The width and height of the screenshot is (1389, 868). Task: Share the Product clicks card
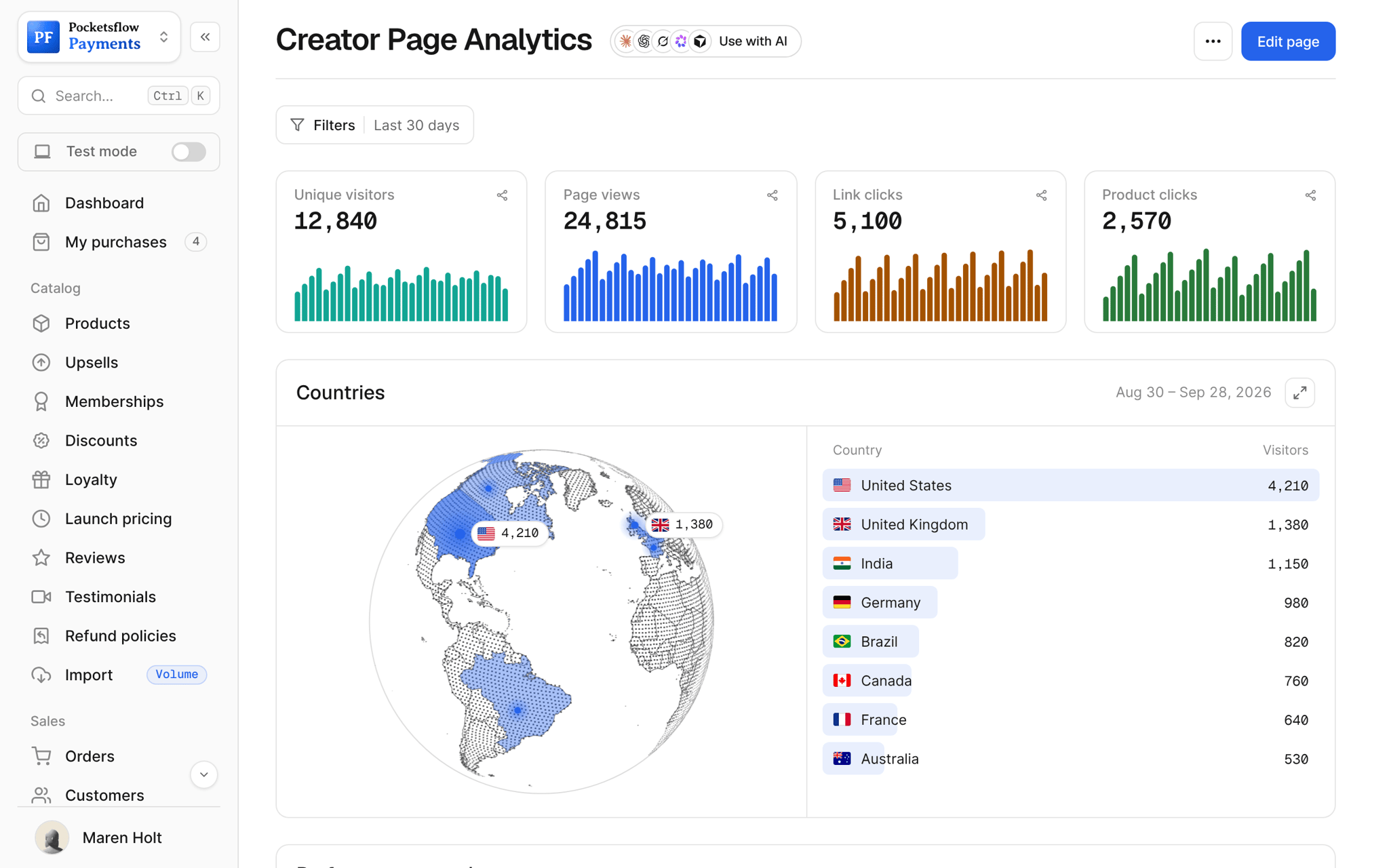pos(1310,195)
